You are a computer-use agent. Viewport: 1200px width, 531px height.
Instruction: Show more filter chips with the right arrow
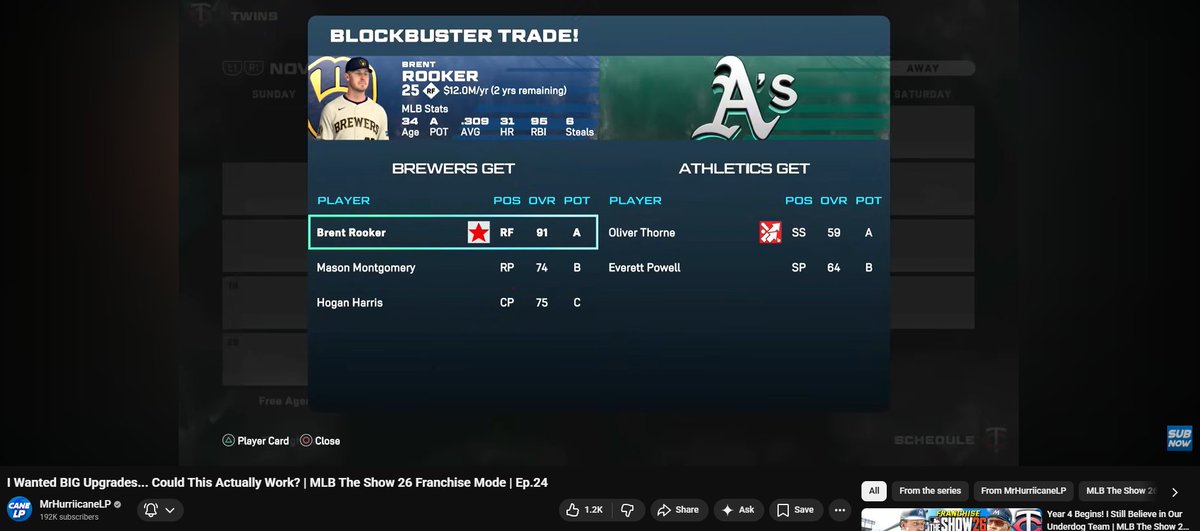[1175, 491]
